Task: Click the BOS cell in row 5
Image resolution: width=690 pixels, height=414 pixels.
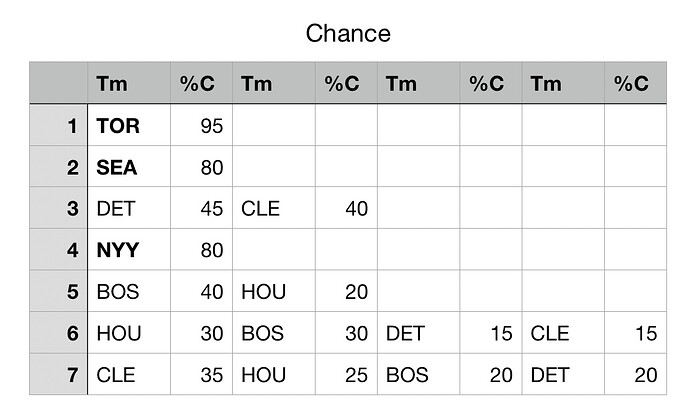Action: click(129, 291)
